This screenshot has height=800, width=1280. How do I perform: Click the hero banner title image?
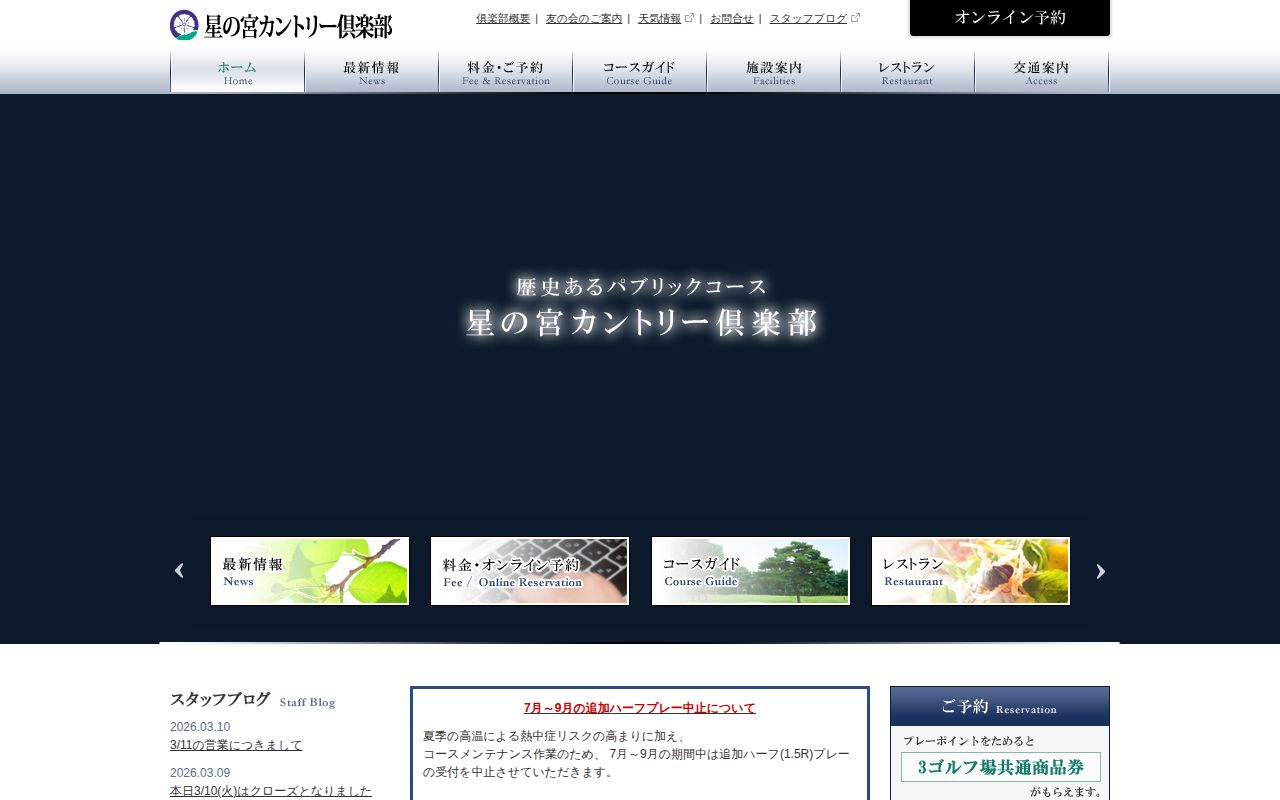pyautogui.click(x=642, y=308)
